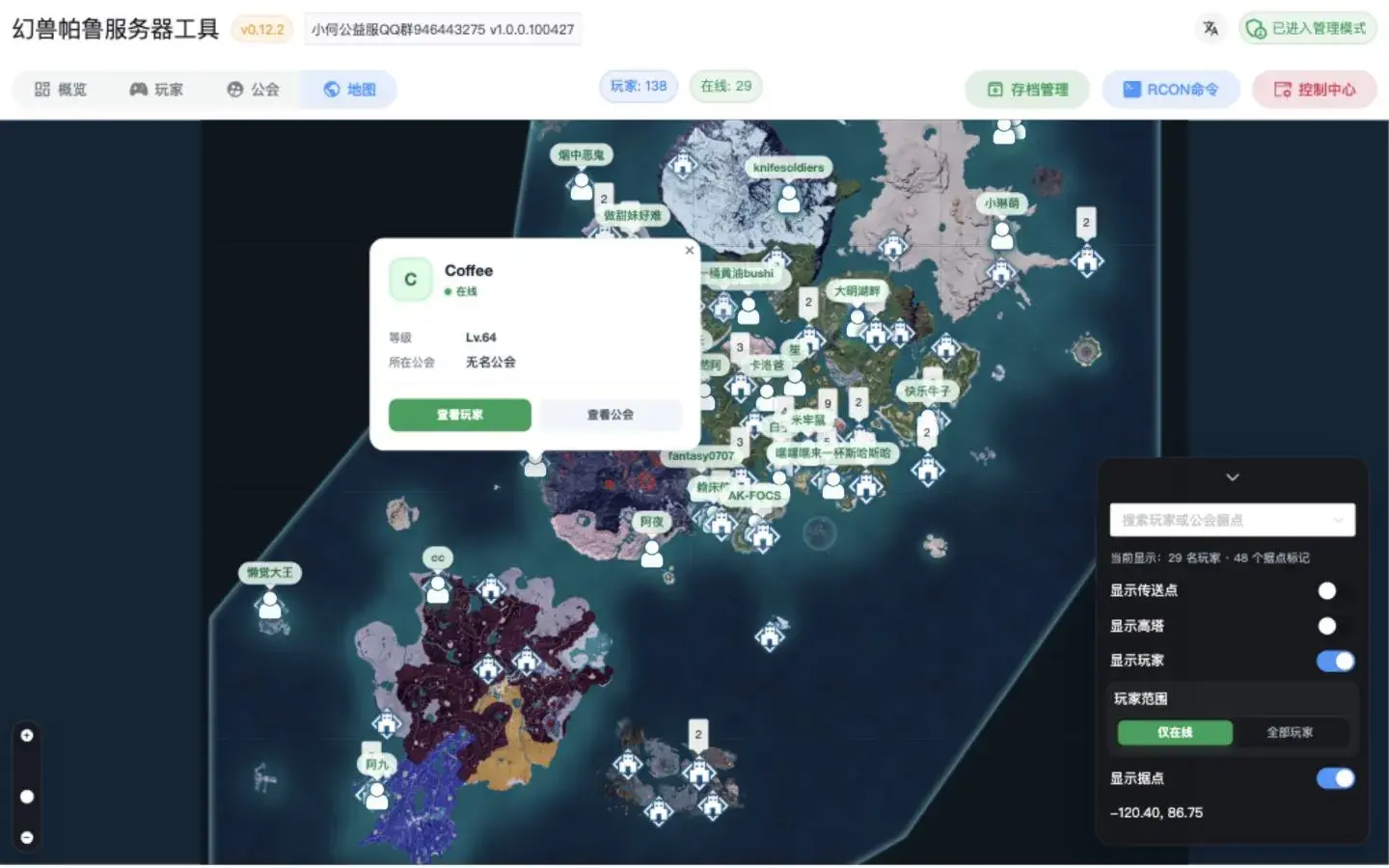Click the zoom out minus button
This screenshot has height=868, width=1389.
click(x=27, y=838)
